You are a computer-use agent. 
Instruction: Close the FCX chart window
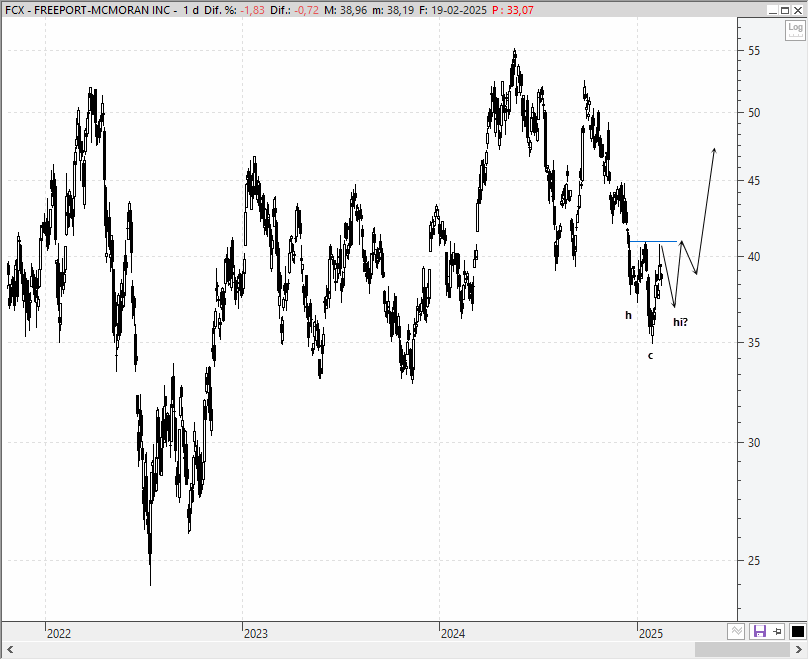(798, 10)
